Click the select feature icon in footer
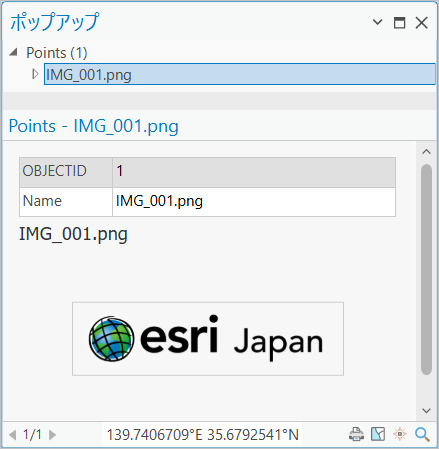This screenshot has height=449, width=439. click(378, 434)
